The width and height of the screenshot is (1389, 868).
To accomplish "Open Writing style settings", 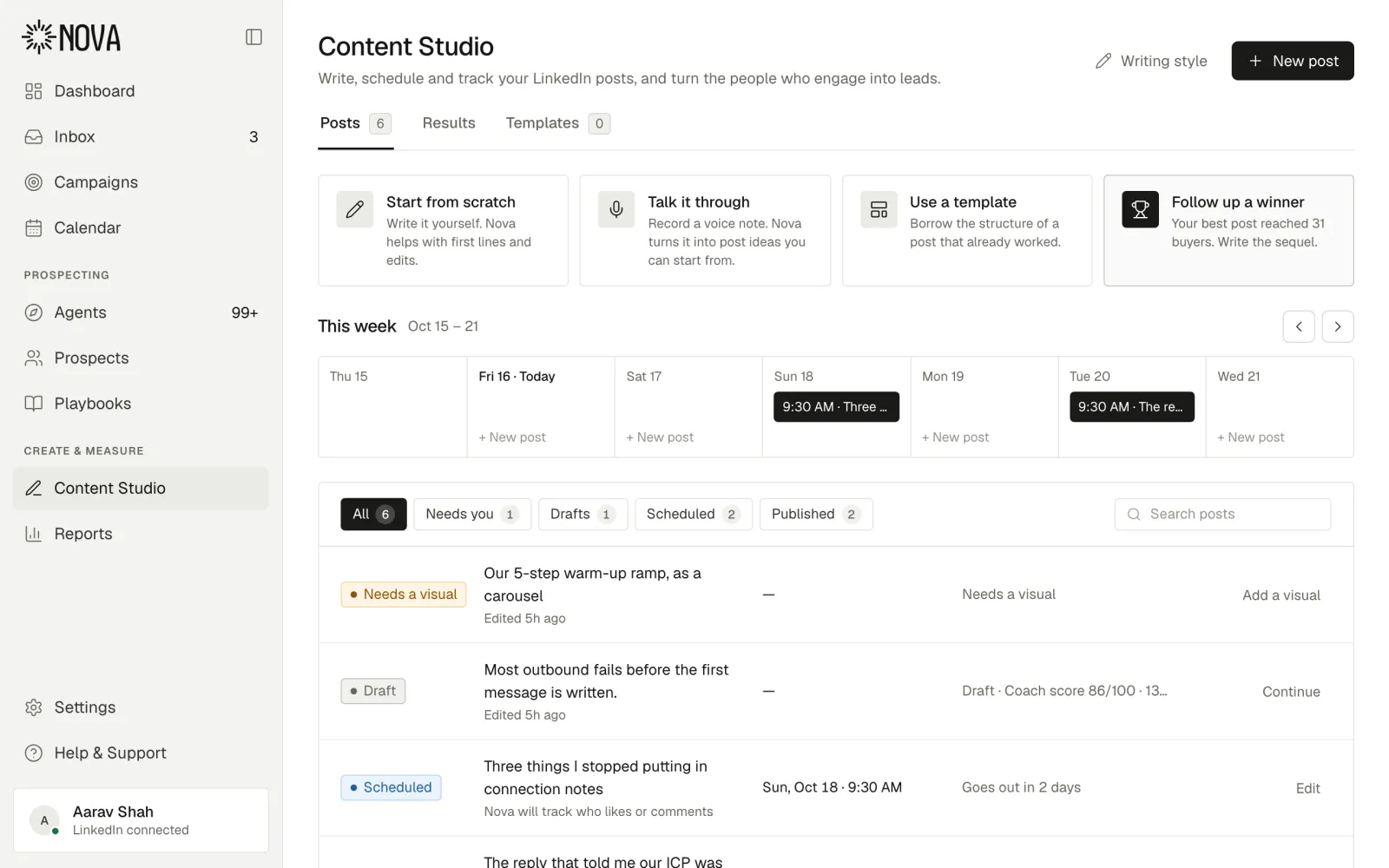I will click(1151, 61).
